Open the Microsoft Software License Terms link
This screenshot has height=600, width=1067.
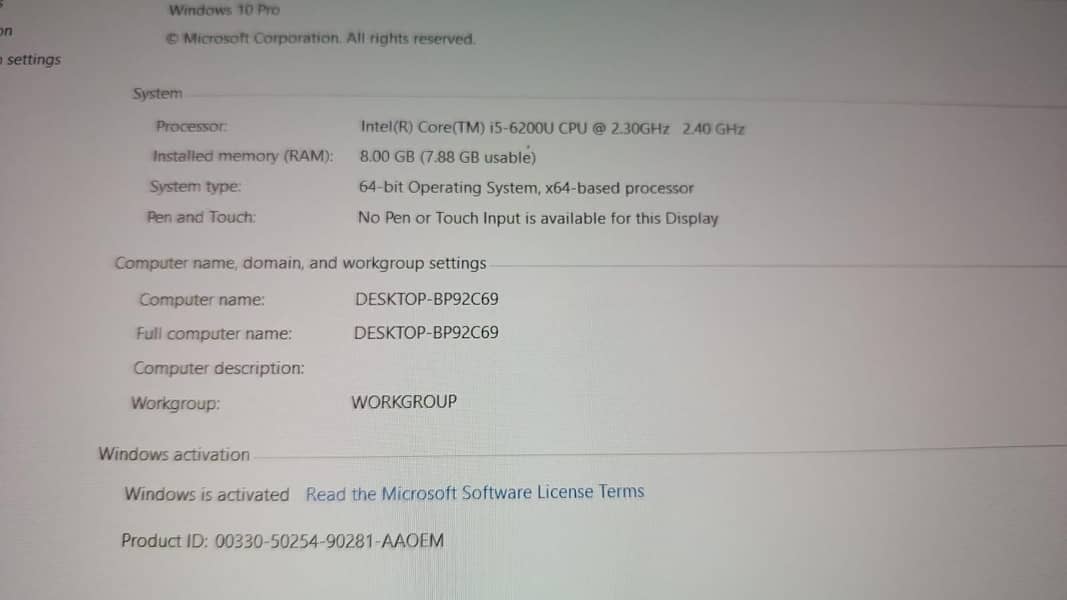point(475,493)
